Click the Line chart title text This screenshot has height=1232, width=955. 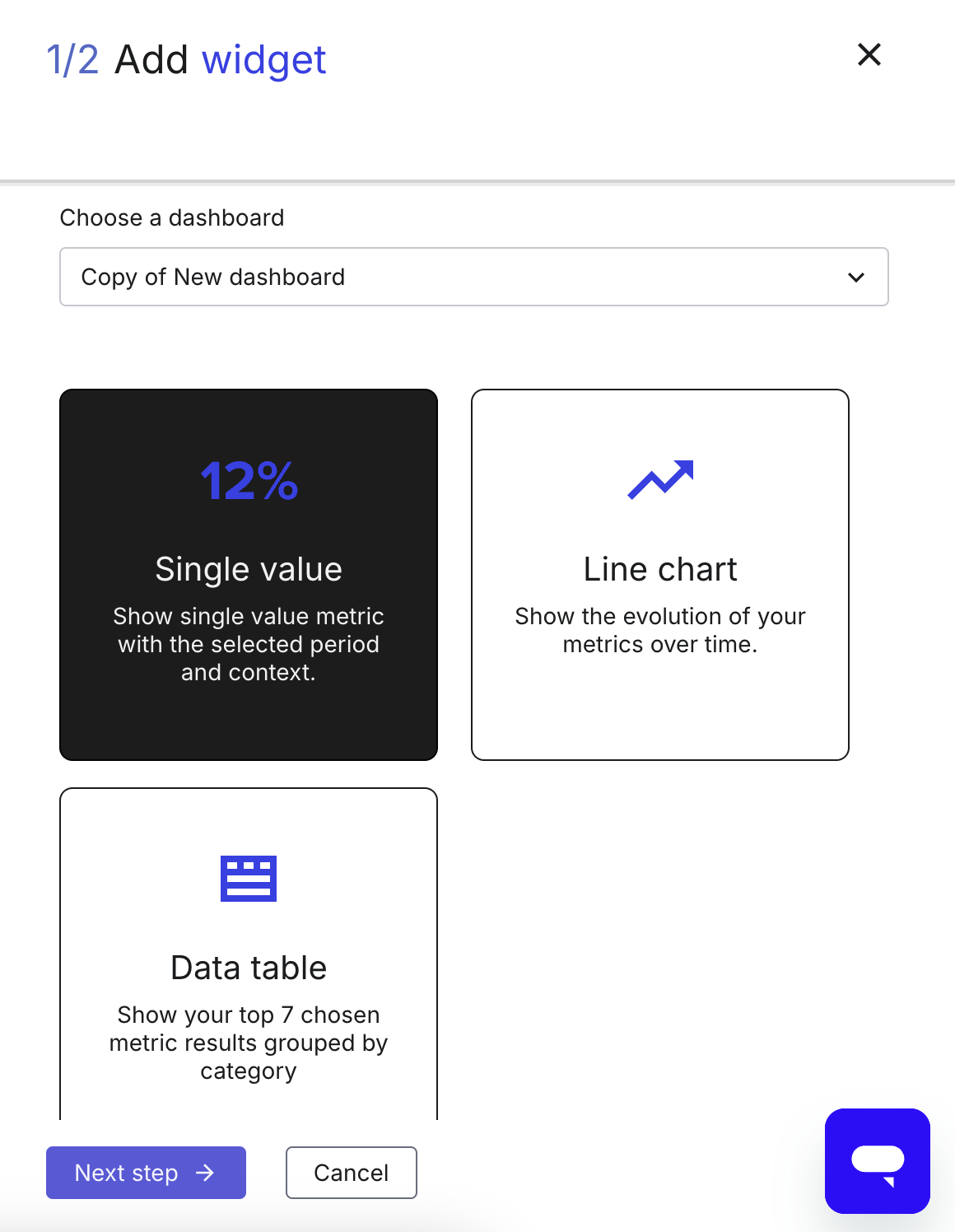point(660,569)
